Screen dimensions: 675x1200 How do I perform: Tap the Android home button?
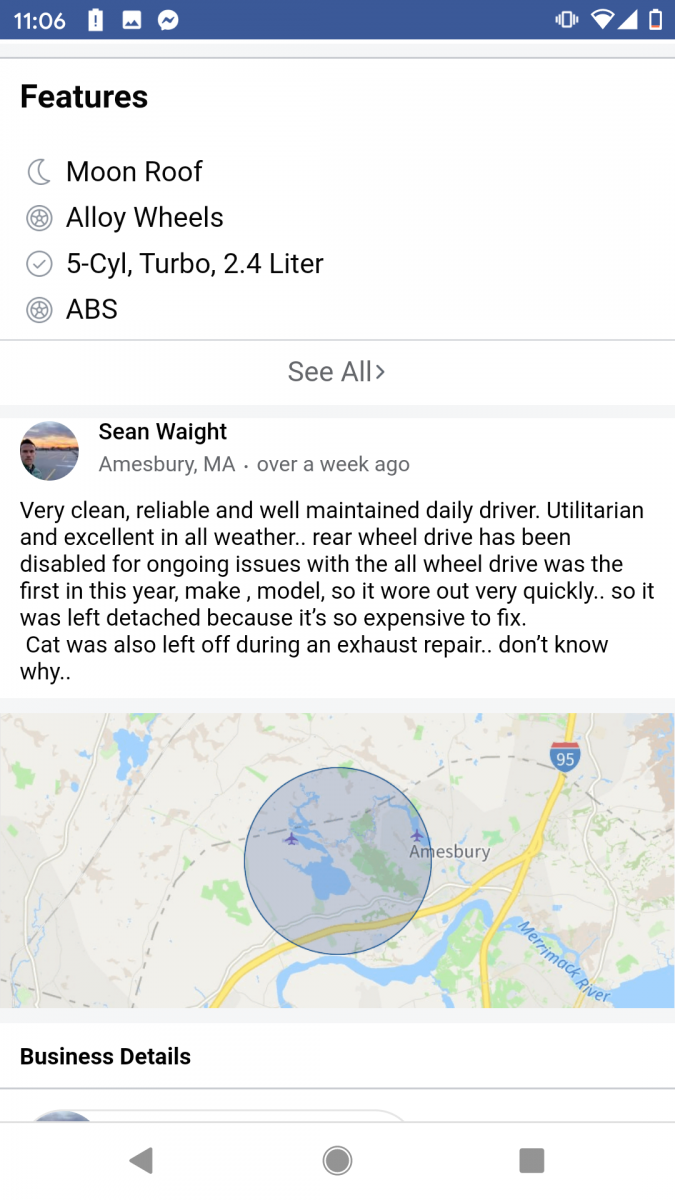point(337,1160)
